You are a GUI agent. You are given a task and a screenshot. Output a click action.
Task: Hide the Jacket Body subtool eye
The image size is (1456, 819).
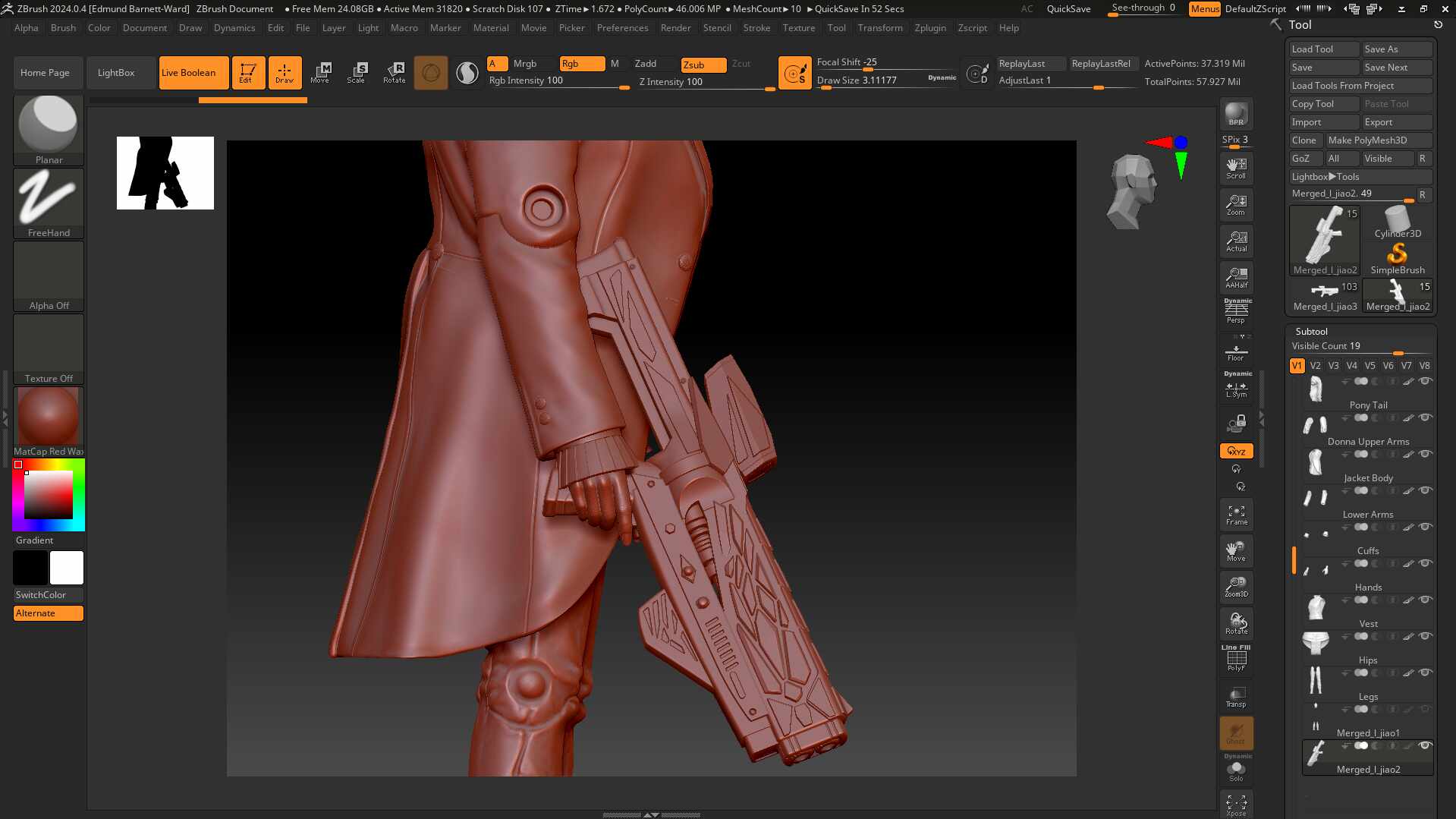[1425, 454]
